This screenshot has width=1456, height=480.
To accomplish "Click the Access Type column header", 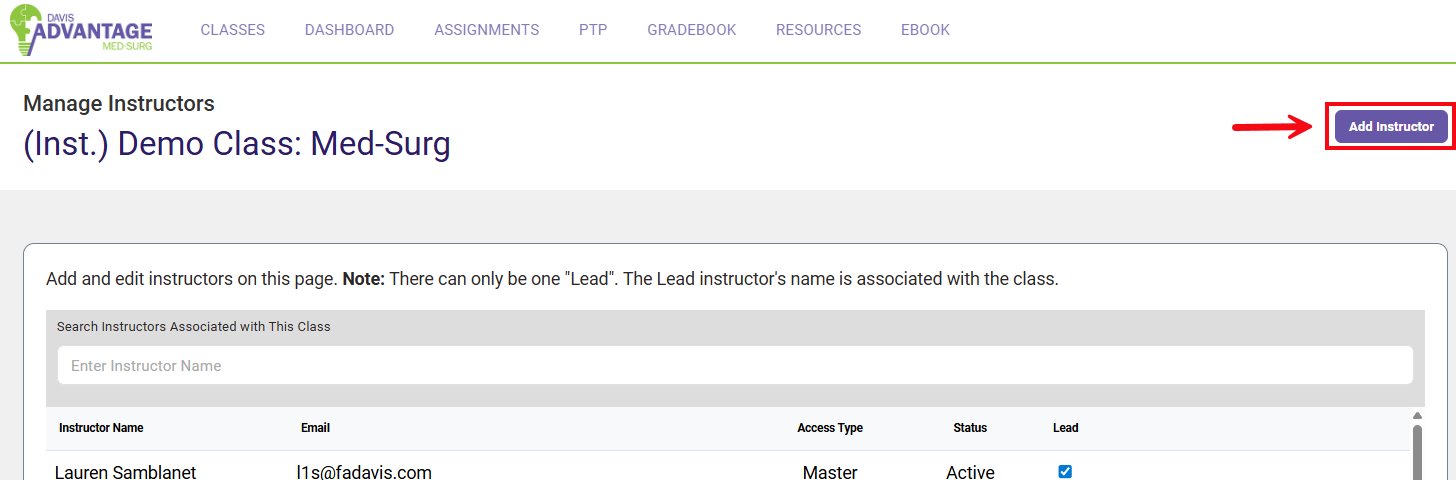I will coord(829,428).
